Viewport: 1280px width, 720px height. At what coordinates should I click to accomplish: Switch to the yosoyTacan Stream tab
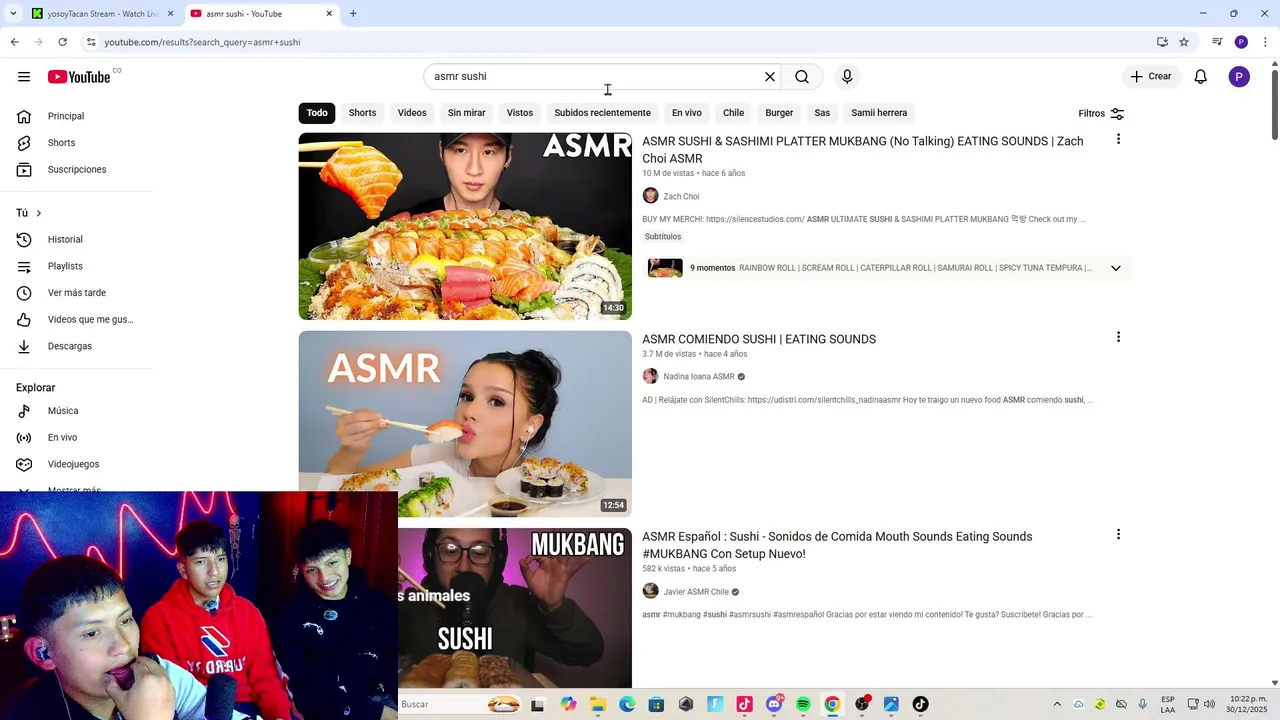point(101,14)
